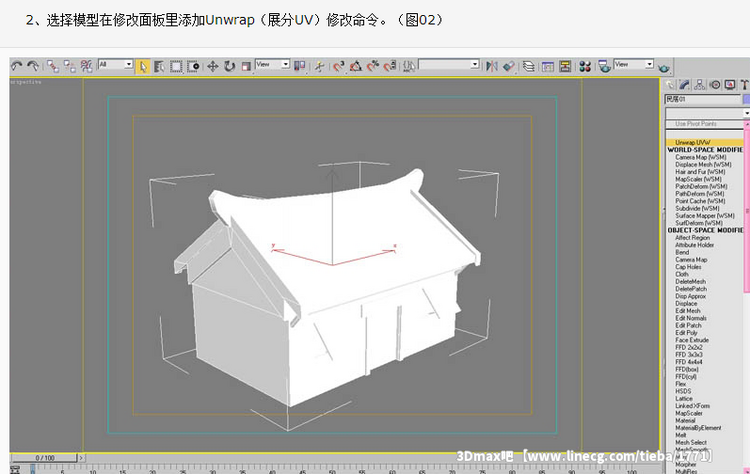Choose Affect Region modifier
This screenshot has height=474, width=750.
[692, 238]
